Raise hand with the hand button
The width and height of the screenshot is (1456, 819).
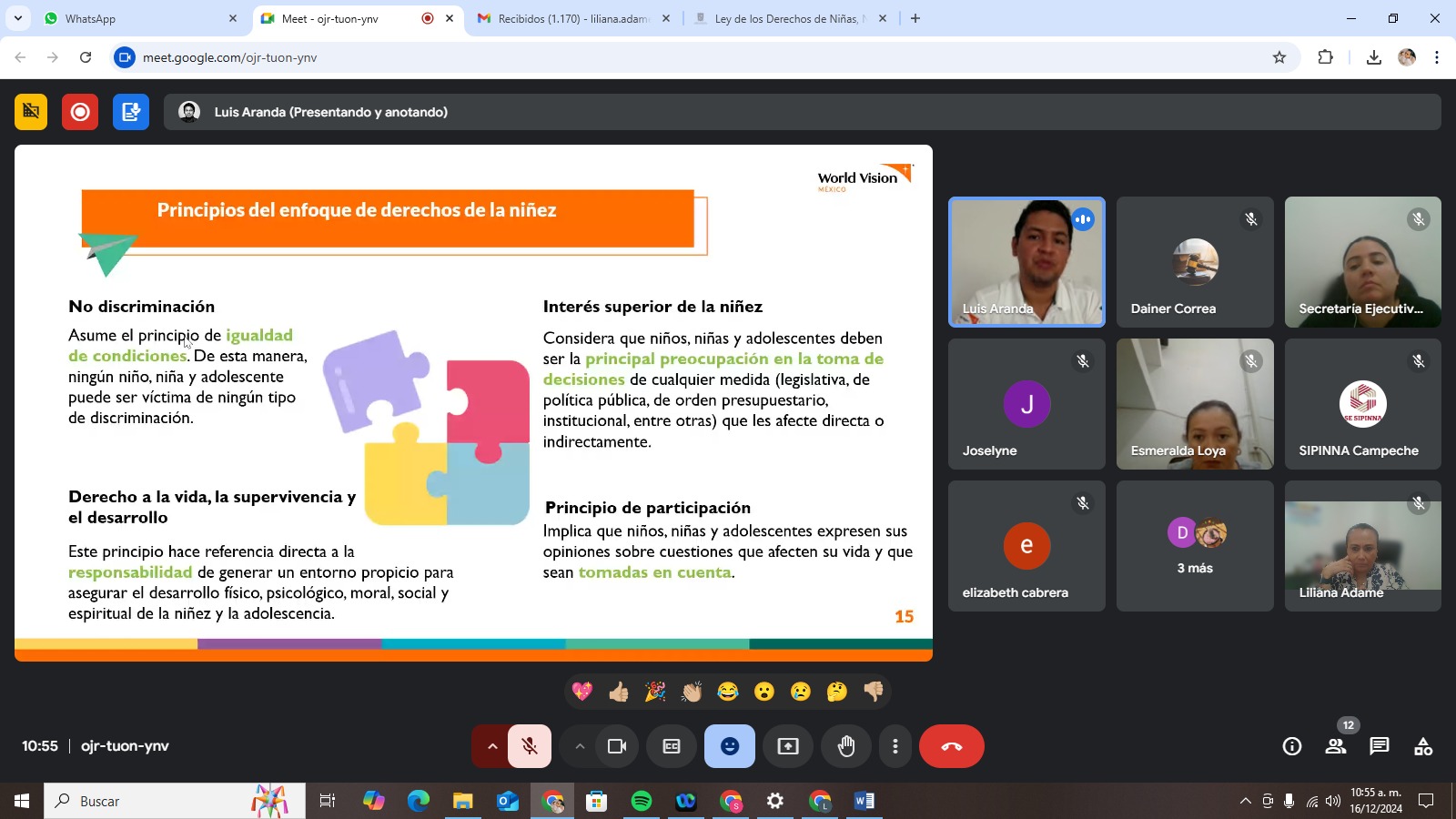tap(846, 746)
